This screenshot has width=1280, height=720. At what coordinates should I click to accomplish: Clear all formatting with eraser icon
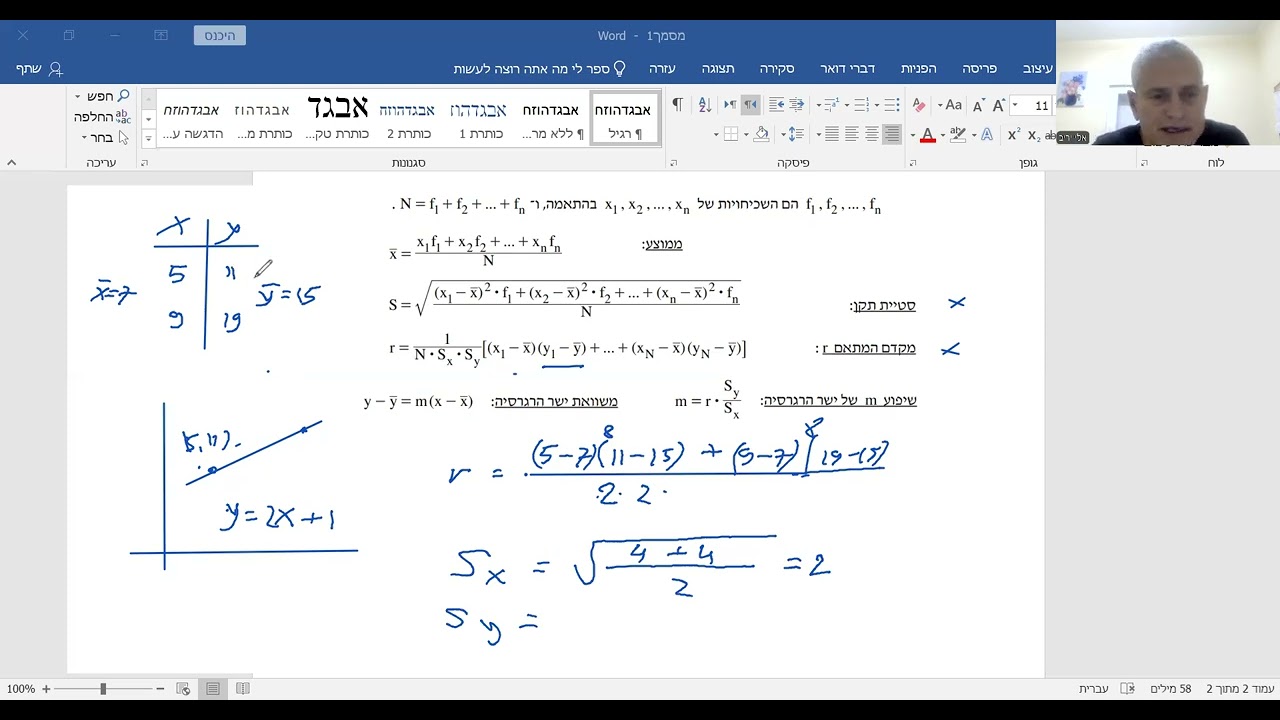click(x=919, y=105)
